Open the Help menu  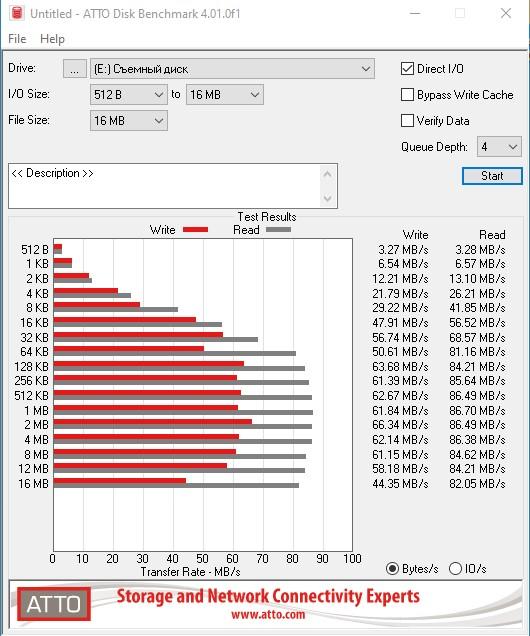click(52, 39)
